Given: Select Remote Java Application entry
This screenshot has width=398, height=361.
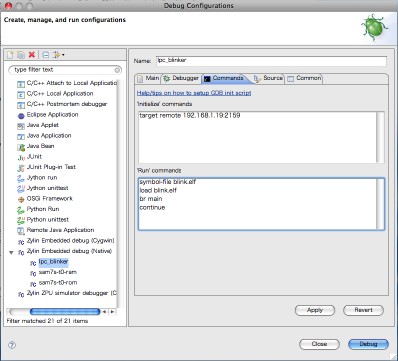Looking at the screenshot, I should coord(60,230).
